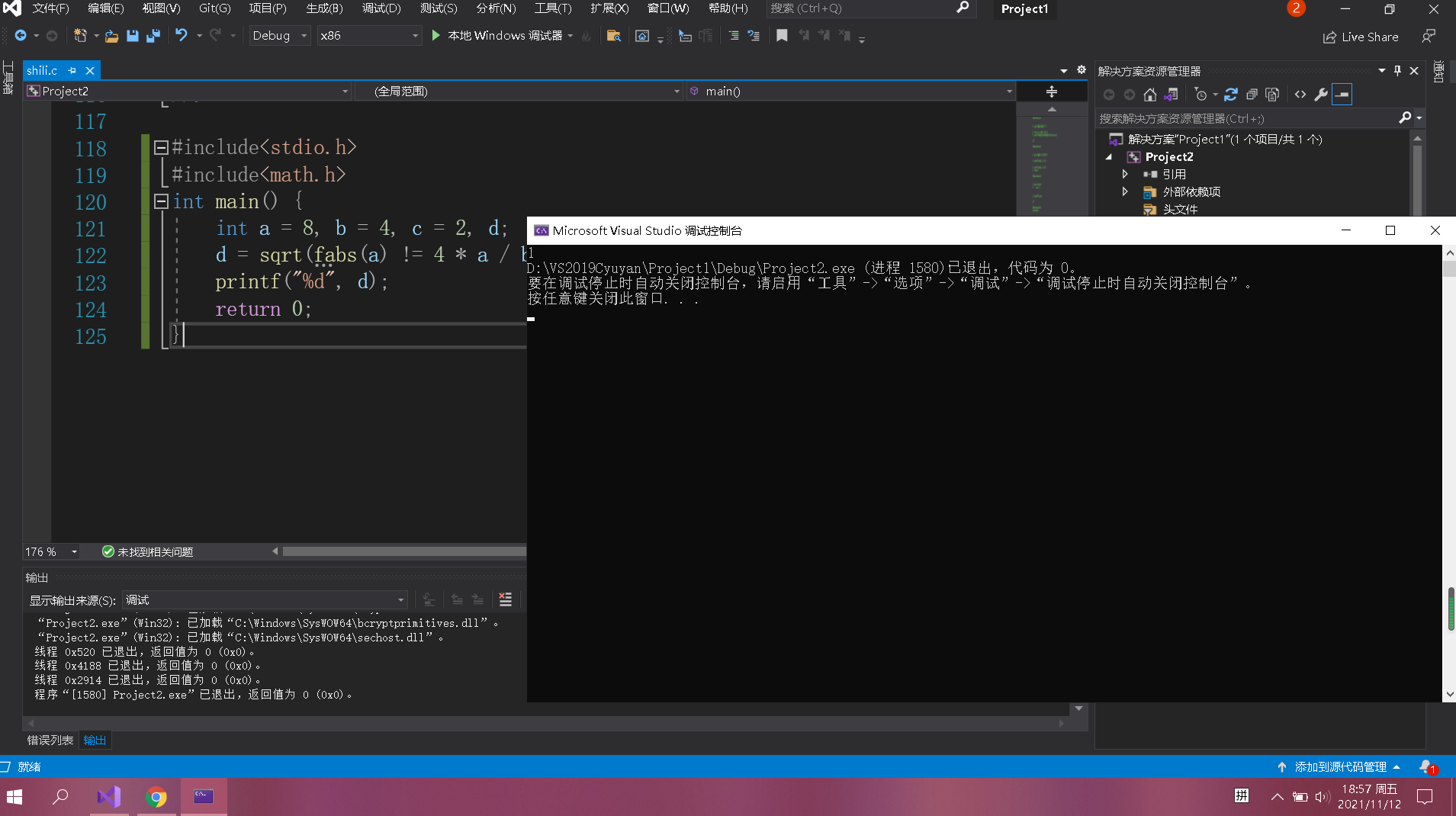Switch between solutions and folder views
Image resolution: width=1456 pixels, height=816 pixels.
point(1172,95)
